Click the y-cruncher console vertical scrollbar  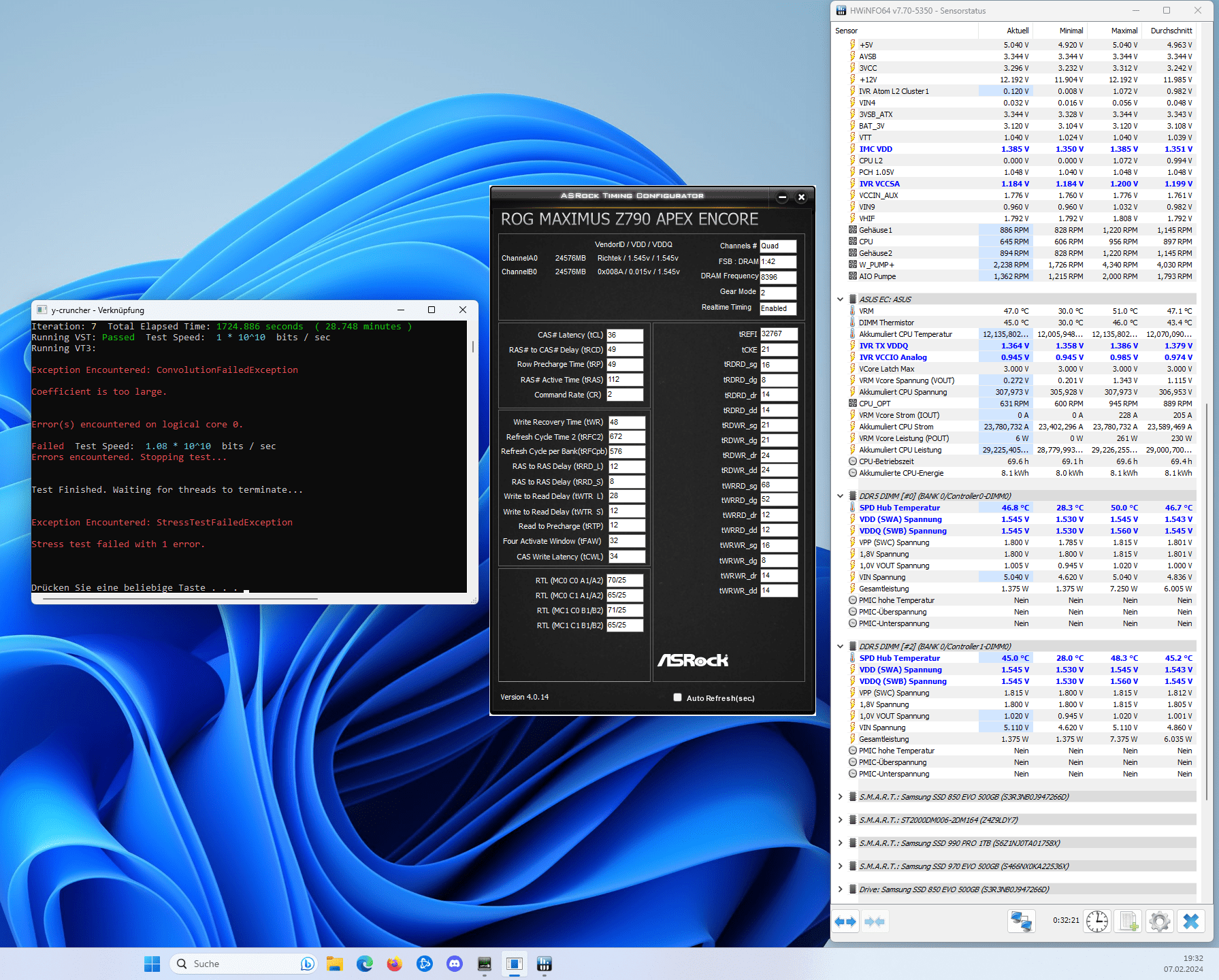472,346
